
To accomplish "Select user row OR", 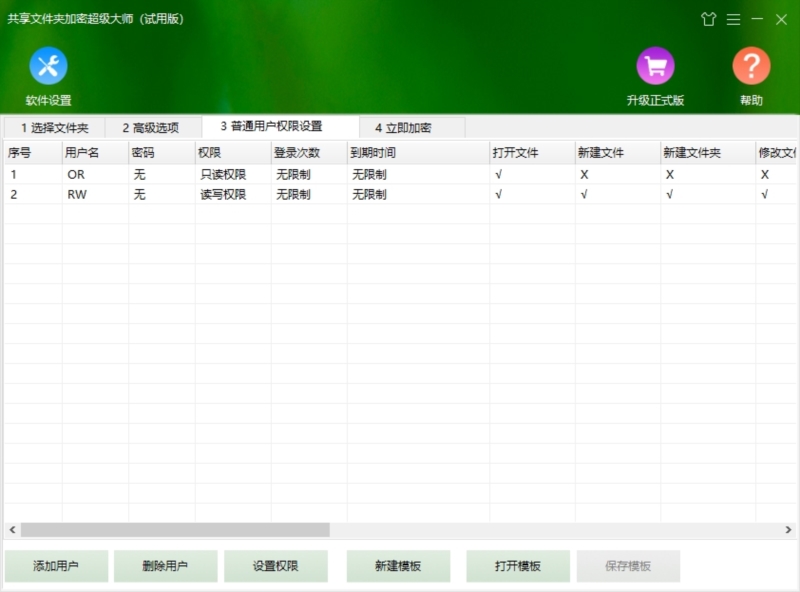I will (400, 175).
